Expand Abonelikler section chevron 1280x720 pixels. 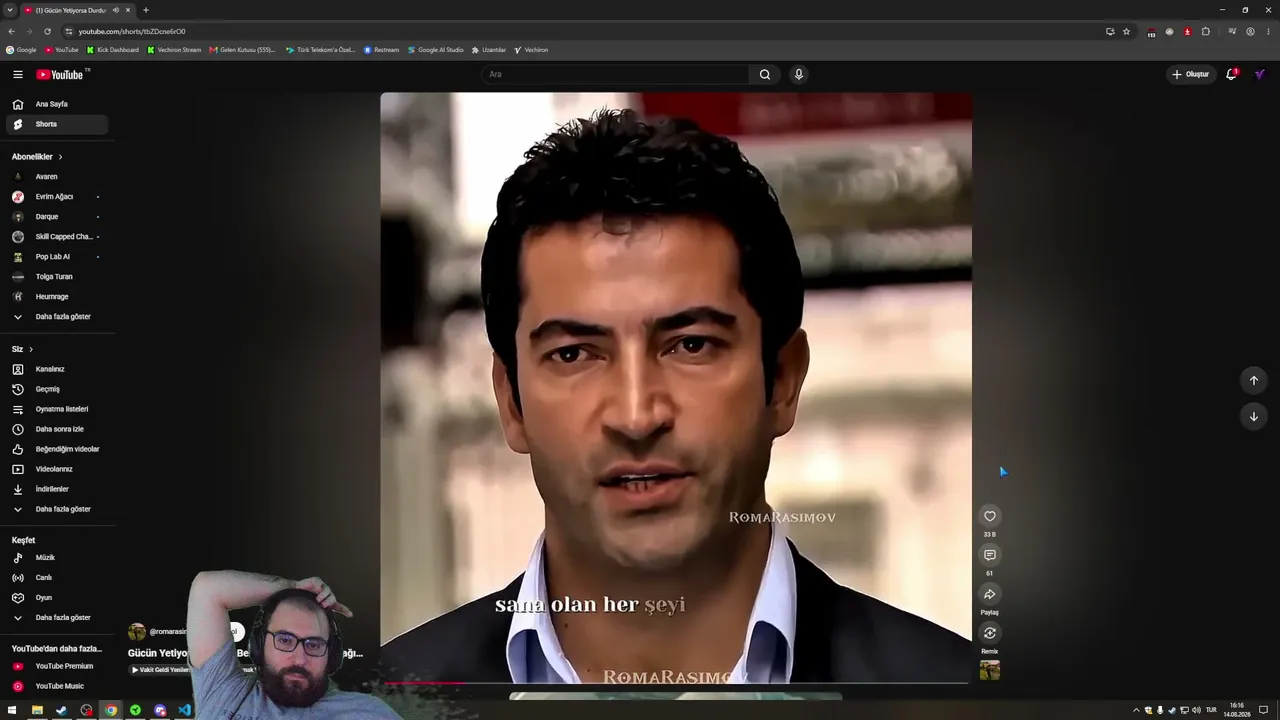(x=60, y=157)
